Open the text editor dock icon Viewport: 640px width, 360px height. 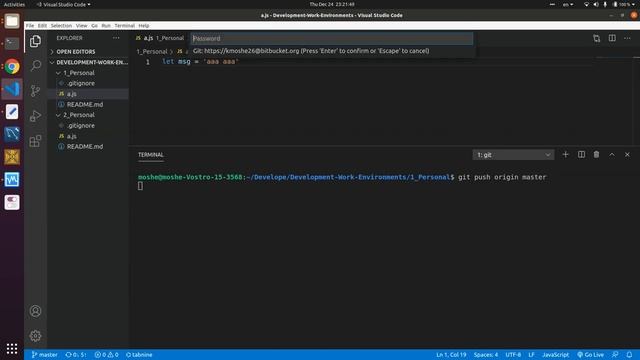point(12,111)
